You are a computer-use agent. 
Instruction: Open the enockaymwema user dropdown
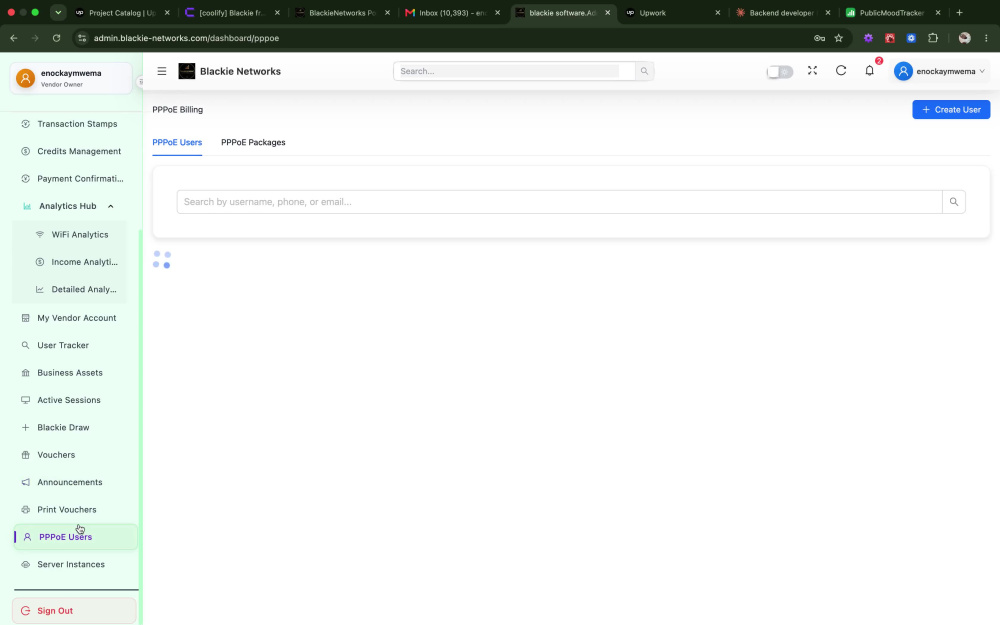click(x=939, y=71)
